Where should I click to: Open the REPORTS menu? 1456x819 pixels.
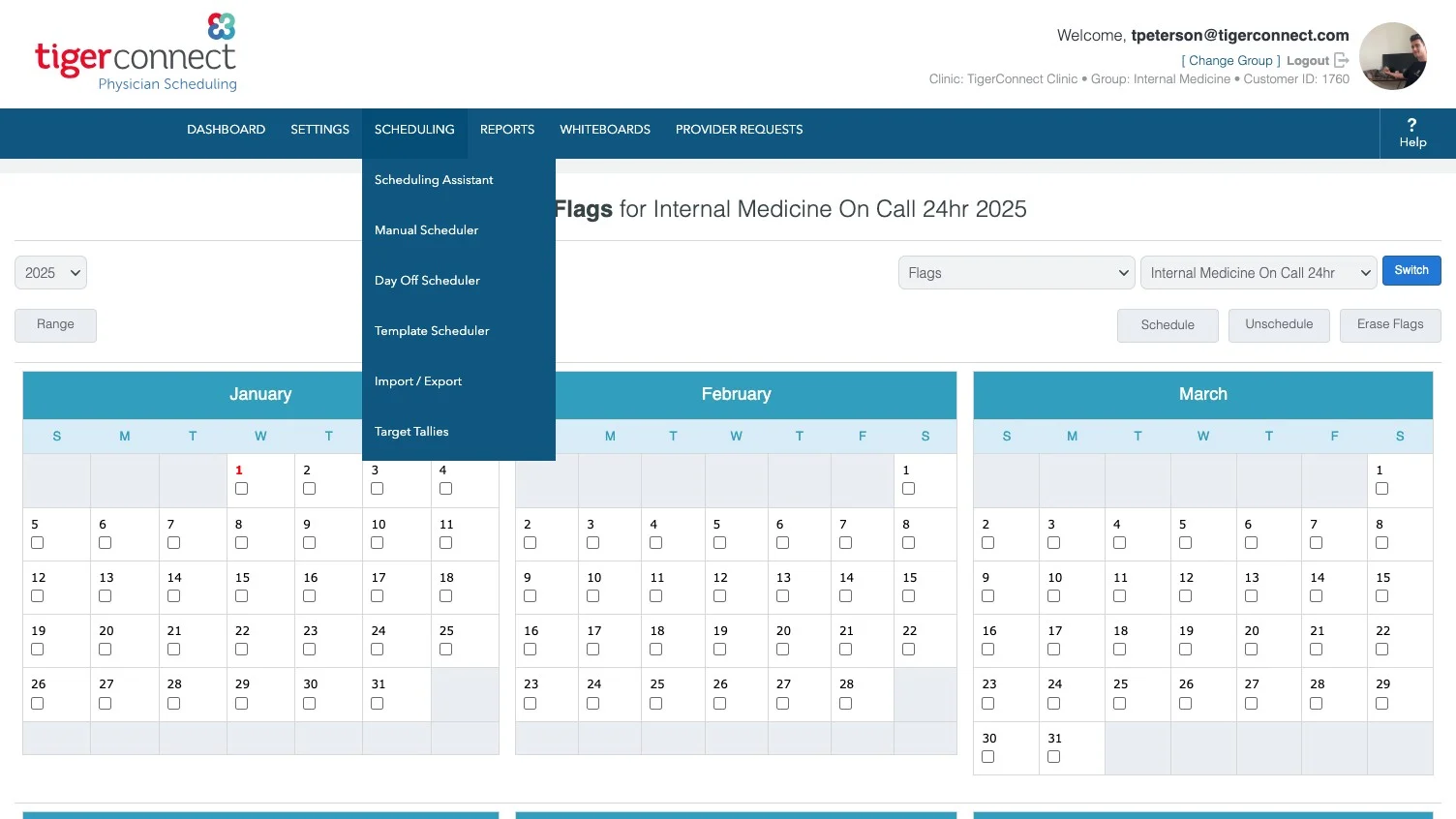coord(507,130)
